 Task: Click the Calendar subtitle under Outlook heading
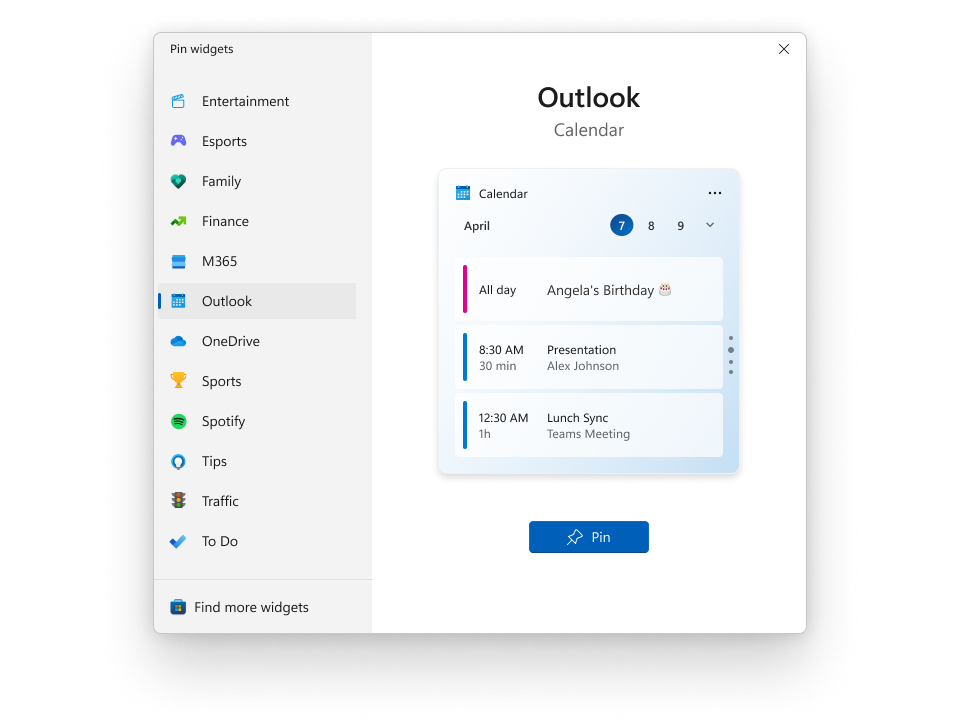[589, 130]
